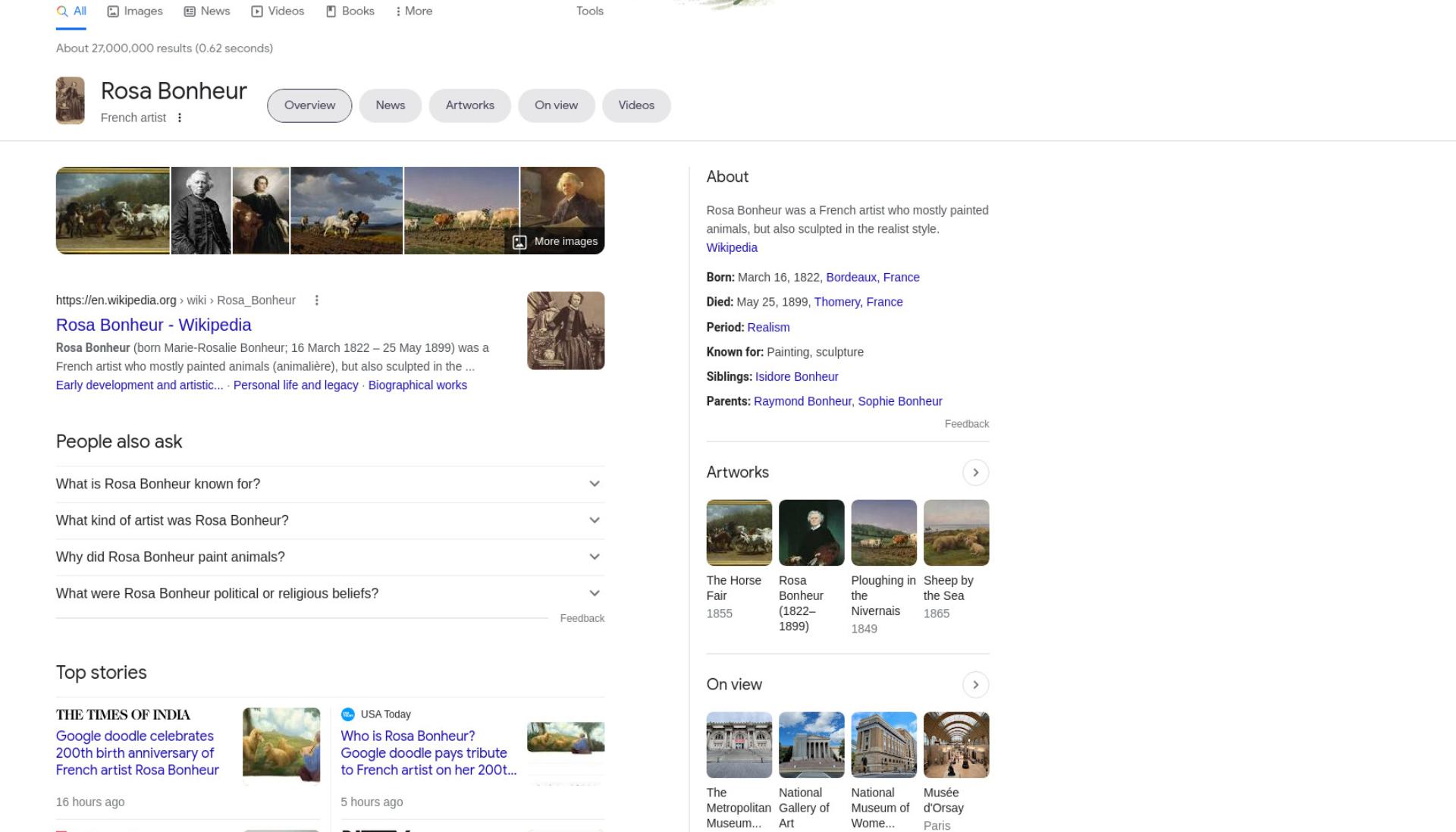This screenshot has width=1456, height=832.
Task: Select the On view chip
Action: pyautogui.click(x=557, y=105)
